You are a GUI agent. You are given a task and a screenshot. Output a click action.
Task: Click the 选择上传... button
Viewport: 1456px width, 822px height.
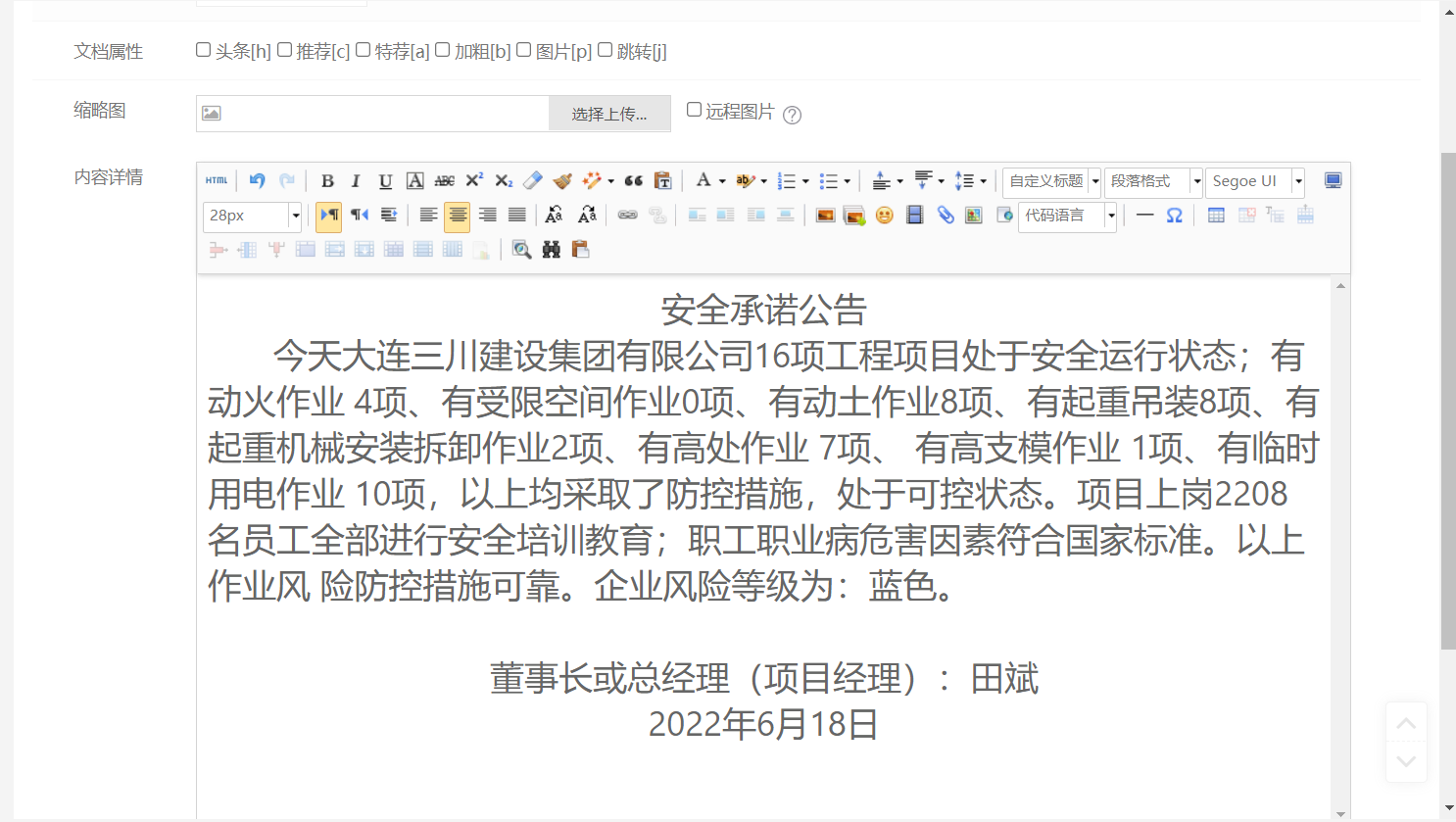click(x=609, y=114)
